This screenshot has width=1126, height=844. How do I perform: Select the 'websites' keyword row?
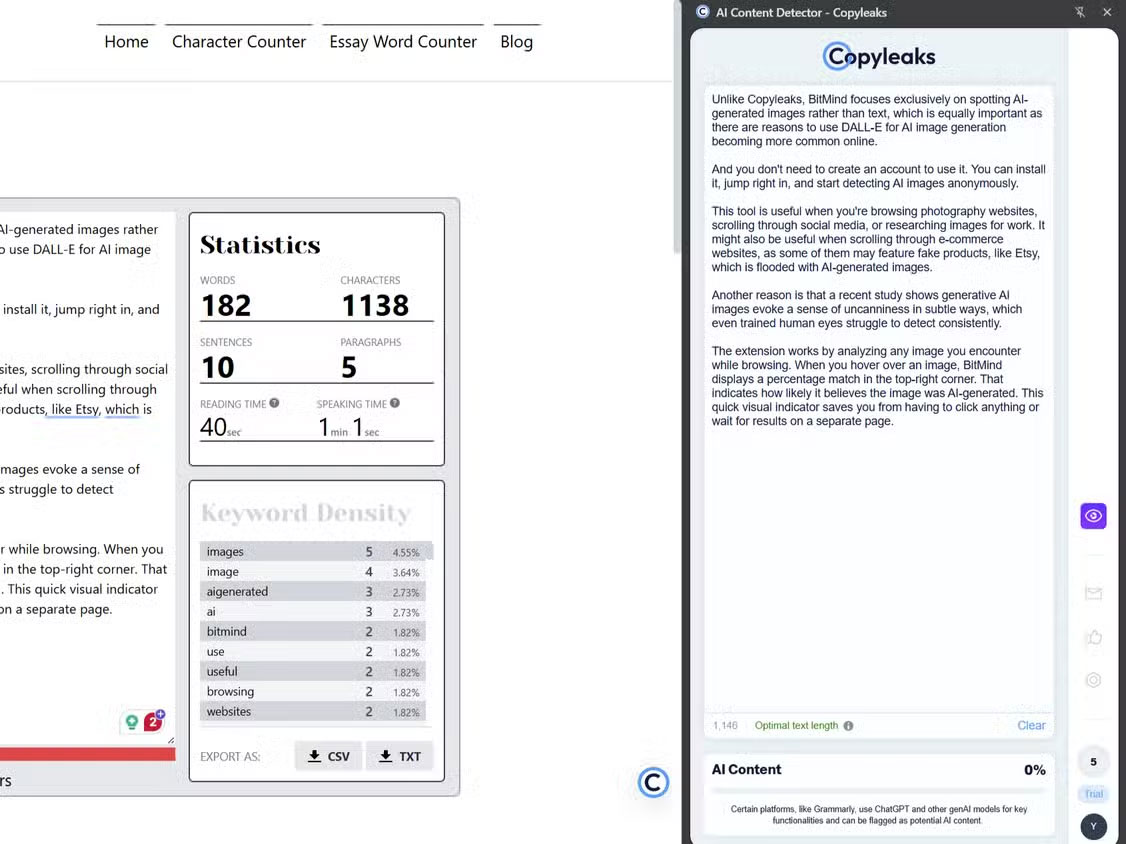[x=313, y=712]
